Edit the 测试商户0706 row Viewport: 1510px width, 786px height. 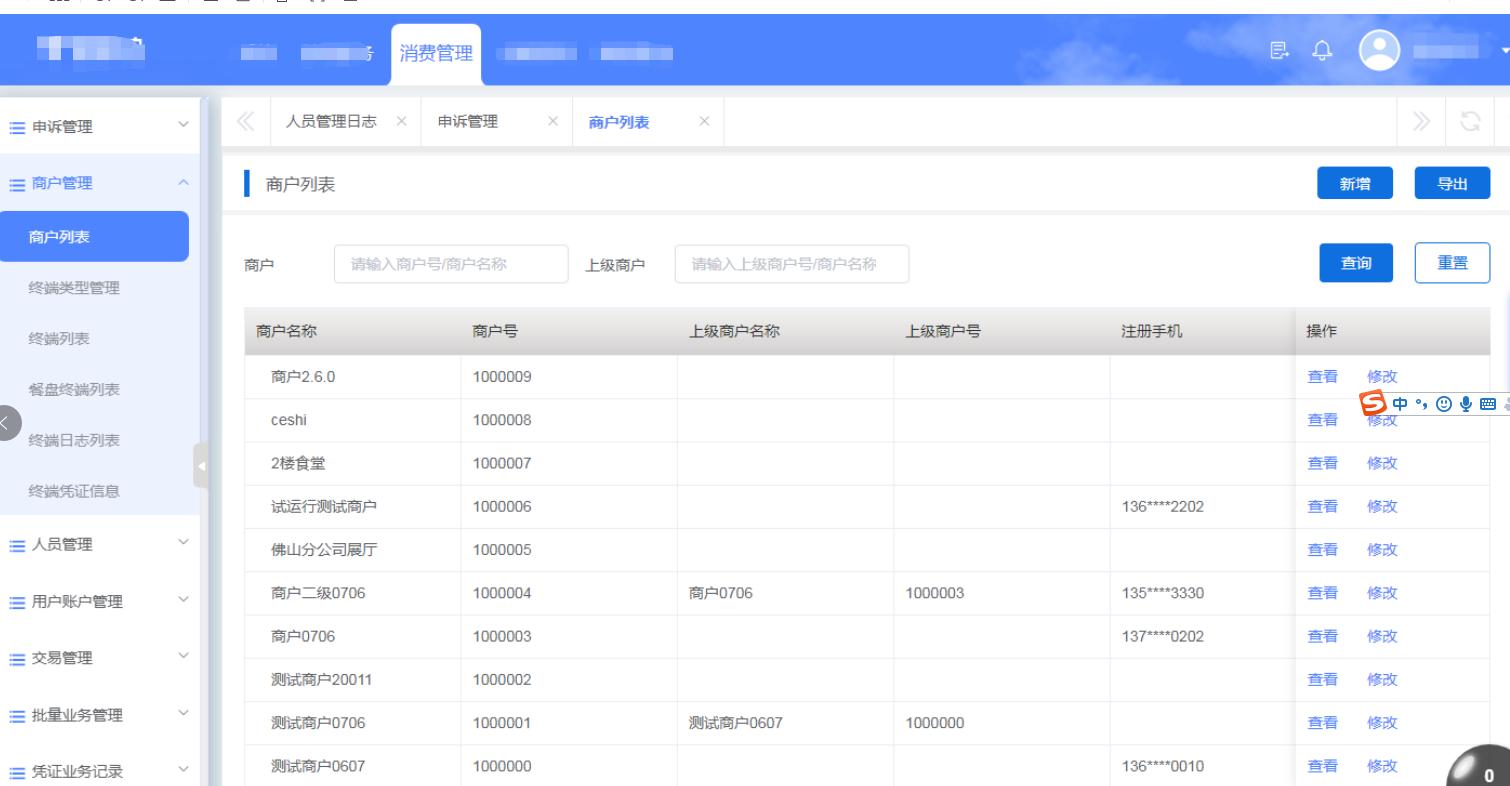click(1382, 723)
